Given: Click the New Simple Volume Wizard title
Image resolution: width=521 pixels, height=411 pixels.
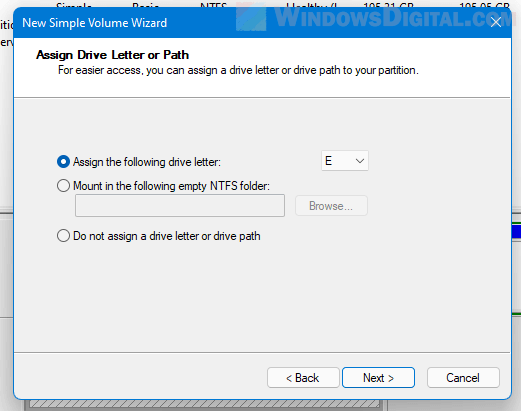Looking at the screenshot, I should (x=95, y=23).
